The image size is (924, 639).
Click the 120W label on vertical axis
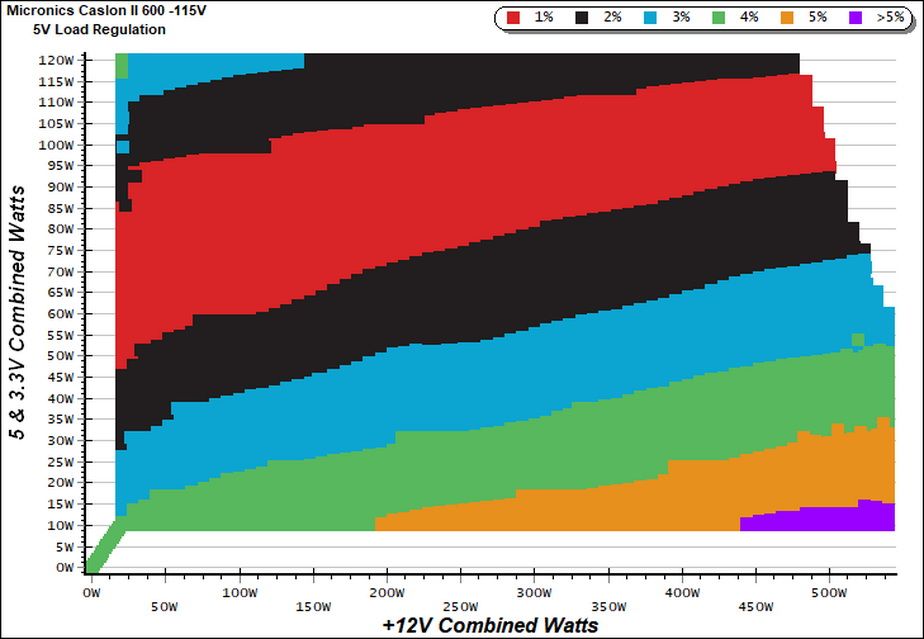coord(56,60)
